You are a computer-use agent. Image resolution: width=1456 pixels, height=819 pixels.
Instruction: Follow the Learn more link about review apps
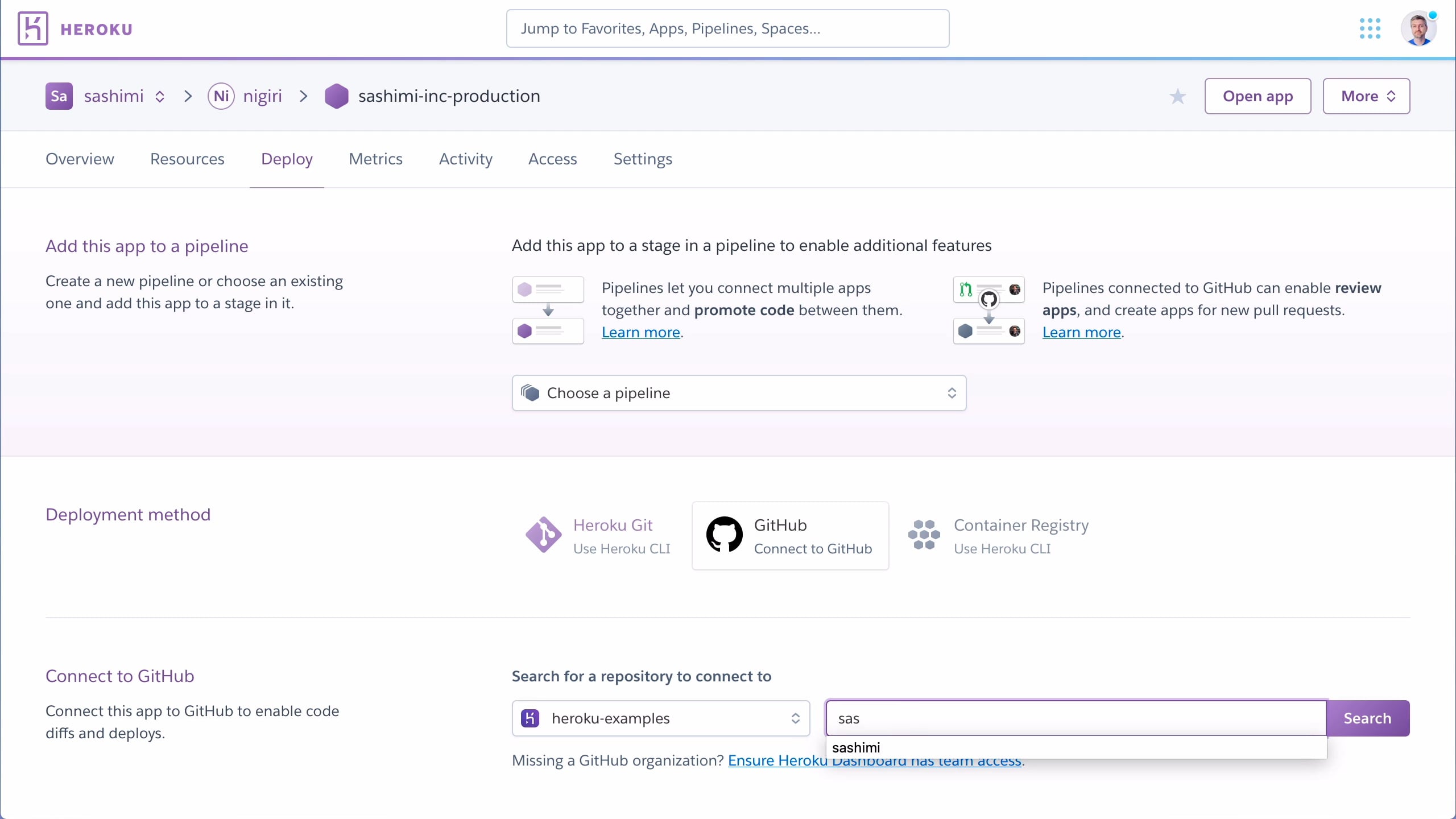[x=1081, y=332]
